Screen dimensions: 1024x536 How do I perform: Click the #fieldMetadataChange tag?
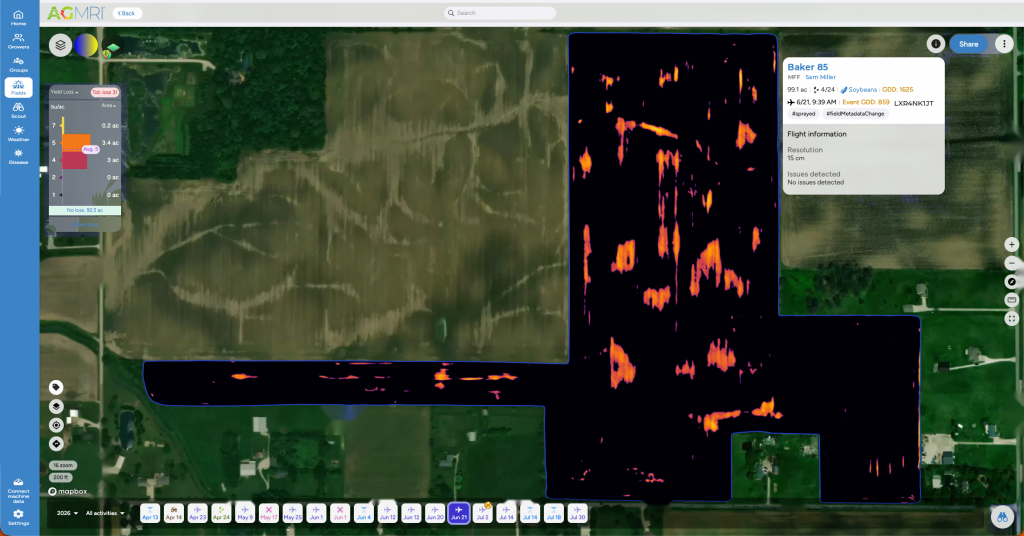tap(855, 114)
